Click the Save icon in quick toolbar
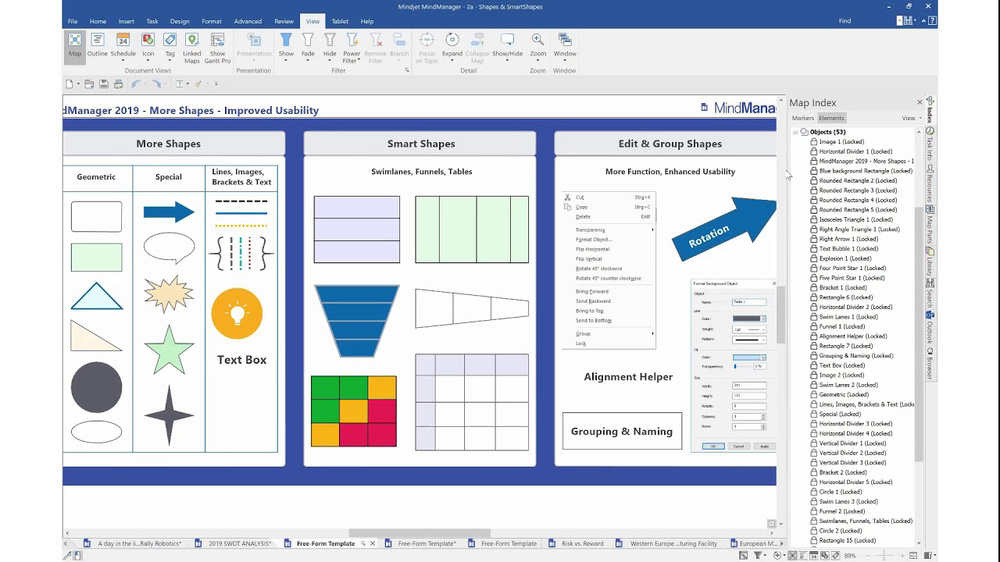1000x562 pixels. point(104,84)
